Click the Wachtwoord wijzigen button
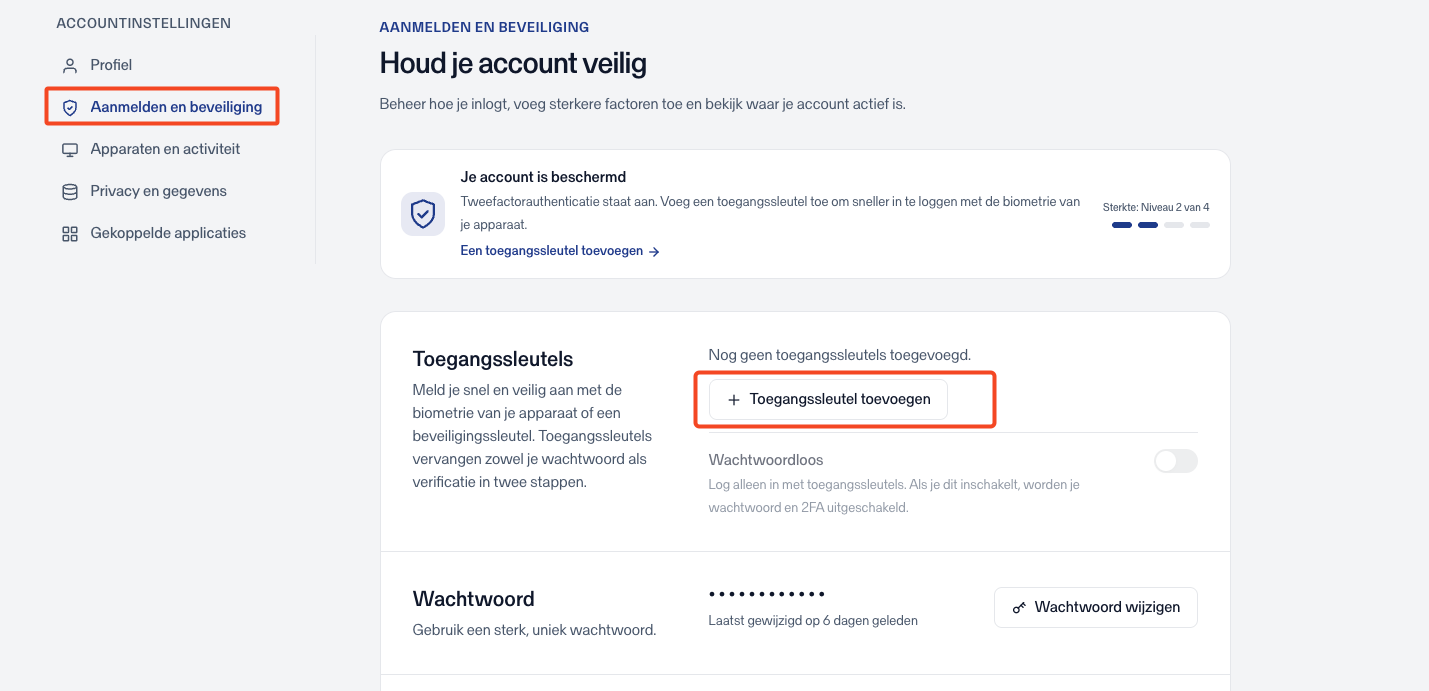 pyautogui.click(x=1096, y=607)
